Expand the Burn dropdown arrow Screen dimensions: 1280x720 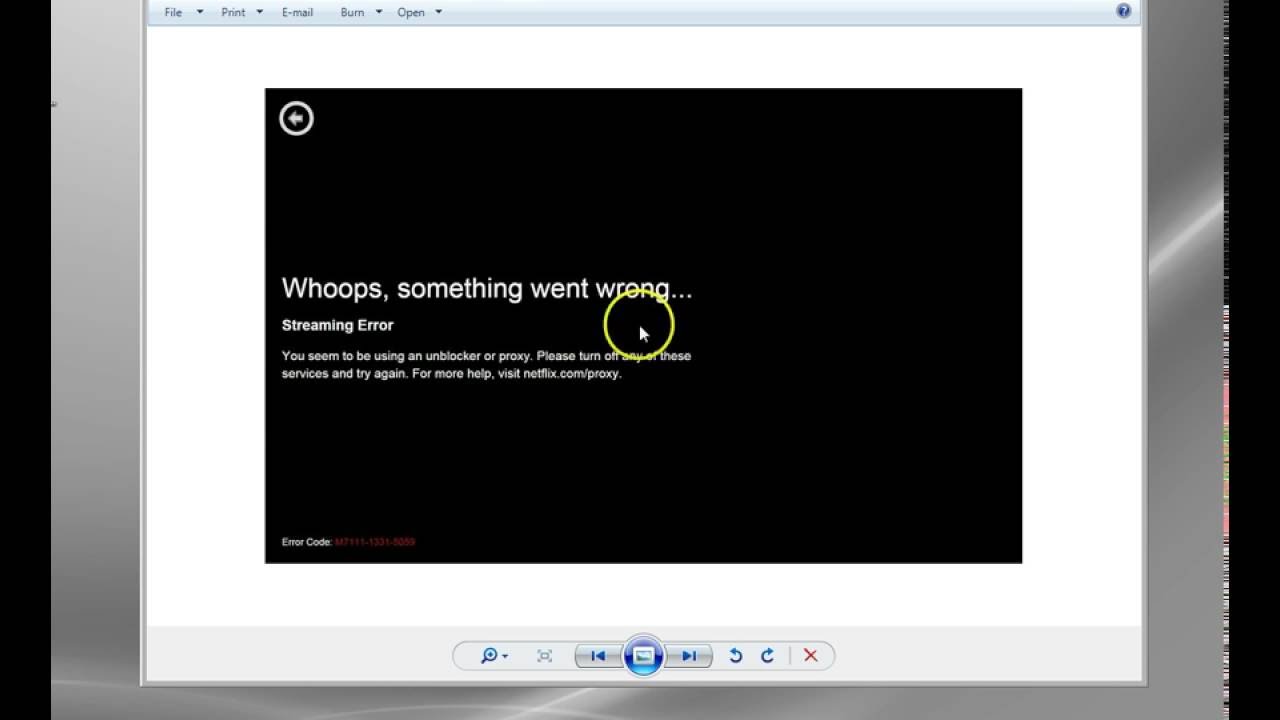click(379, 12)
